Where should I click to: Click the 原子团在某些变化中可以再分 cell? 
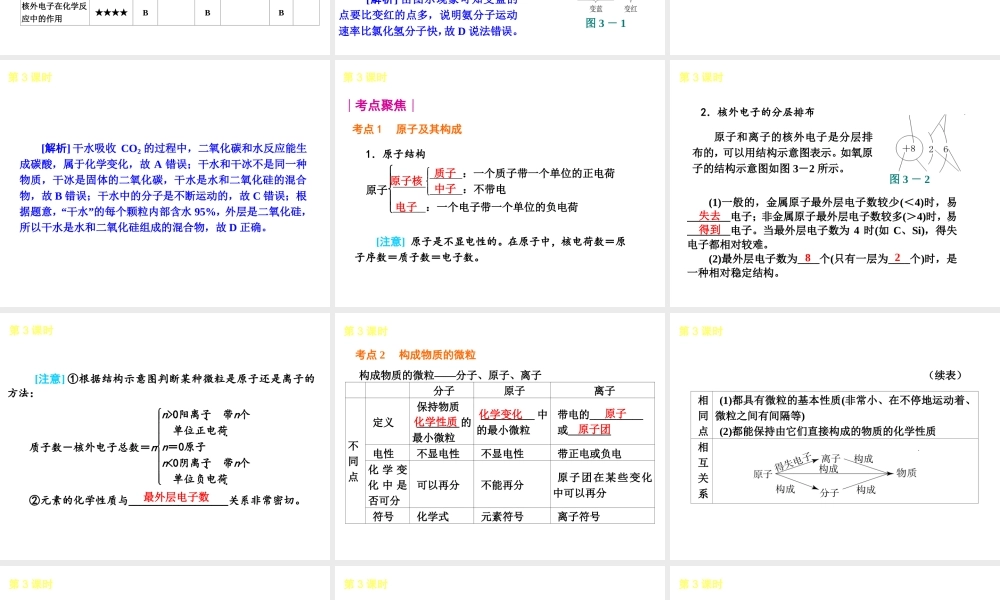click(603, 485)
